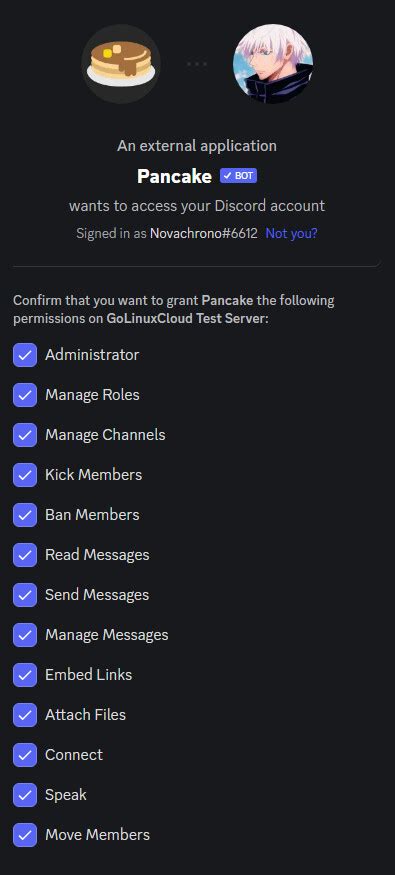
Task: Click the verified BOT badge
Action: click(x=238, y=176)
